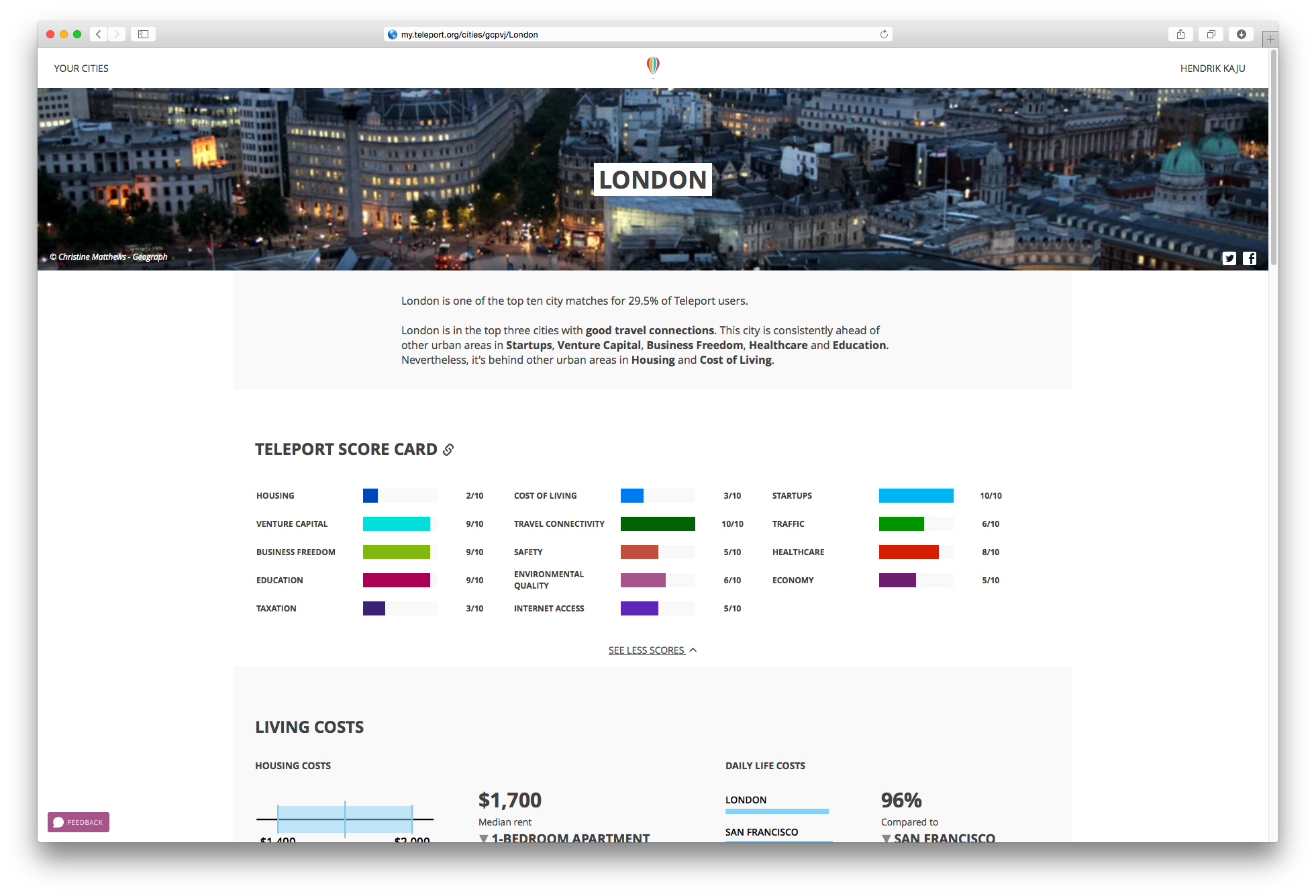Viewport: 1316px width, 896px height.
Task: Click the Teleport balloon logo
Action: 652,66
